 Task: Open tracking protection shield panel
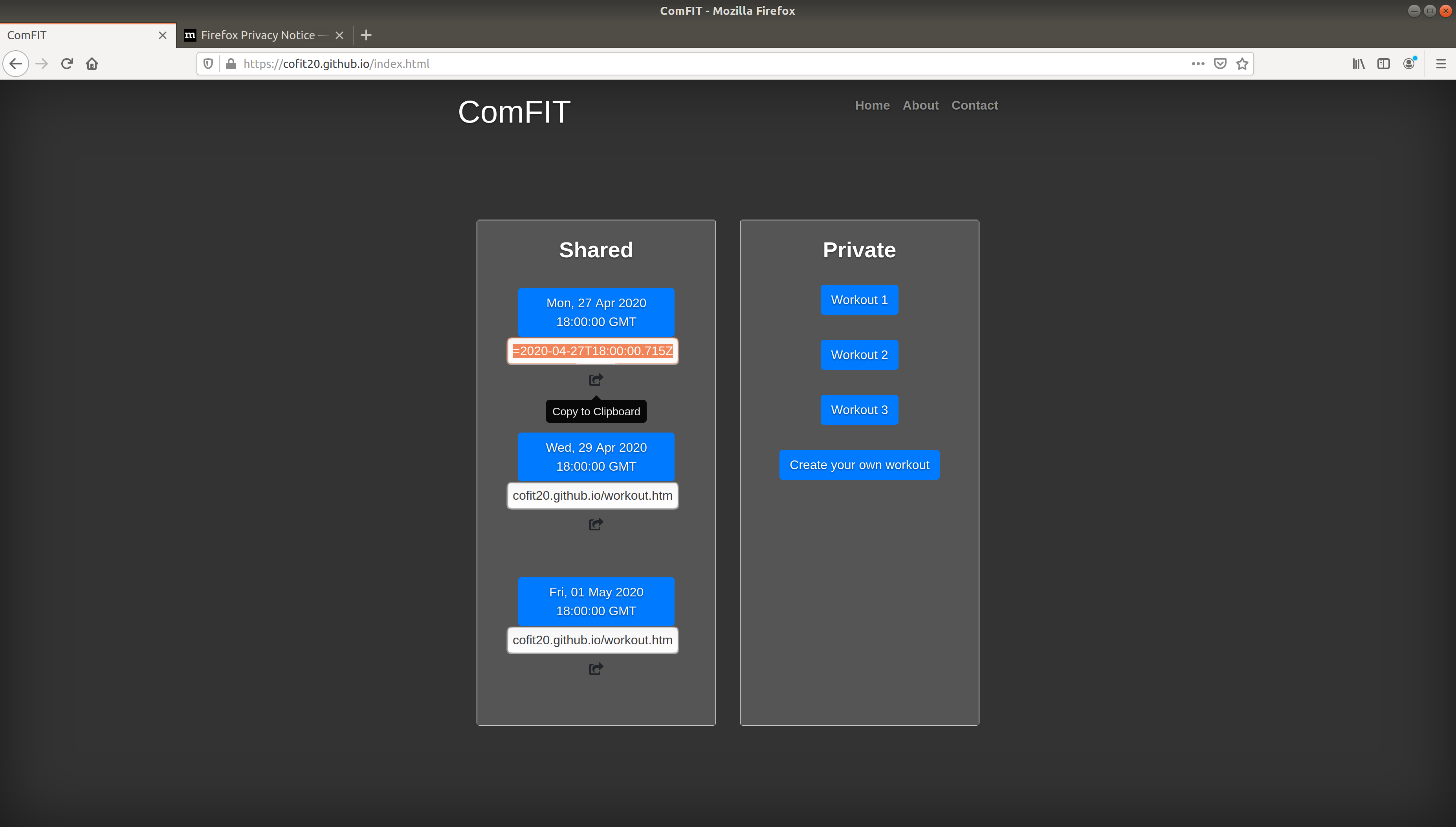[208, 64]
